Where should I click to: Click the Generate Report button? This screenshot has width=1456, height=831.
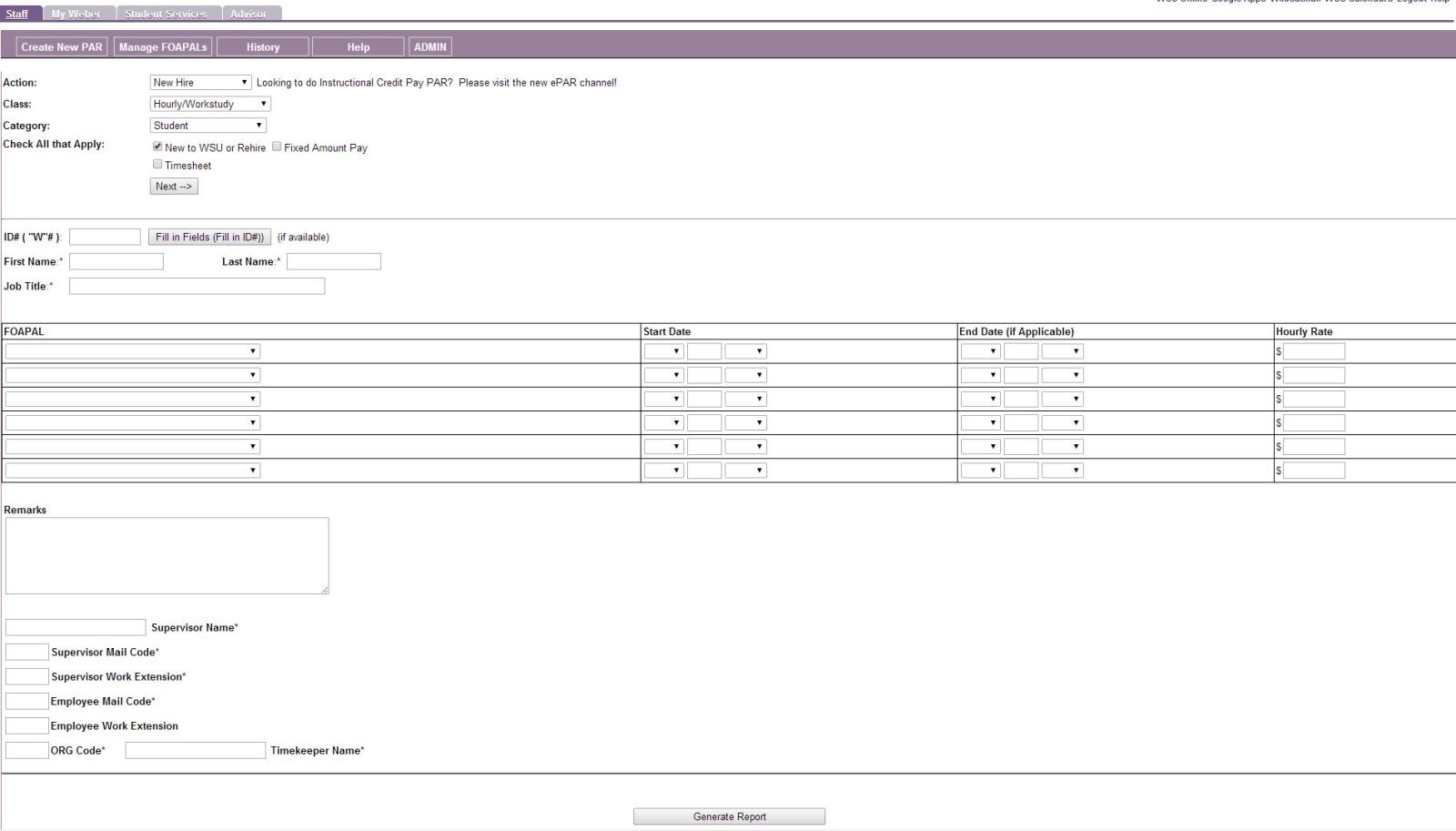(x=729, y=816)
